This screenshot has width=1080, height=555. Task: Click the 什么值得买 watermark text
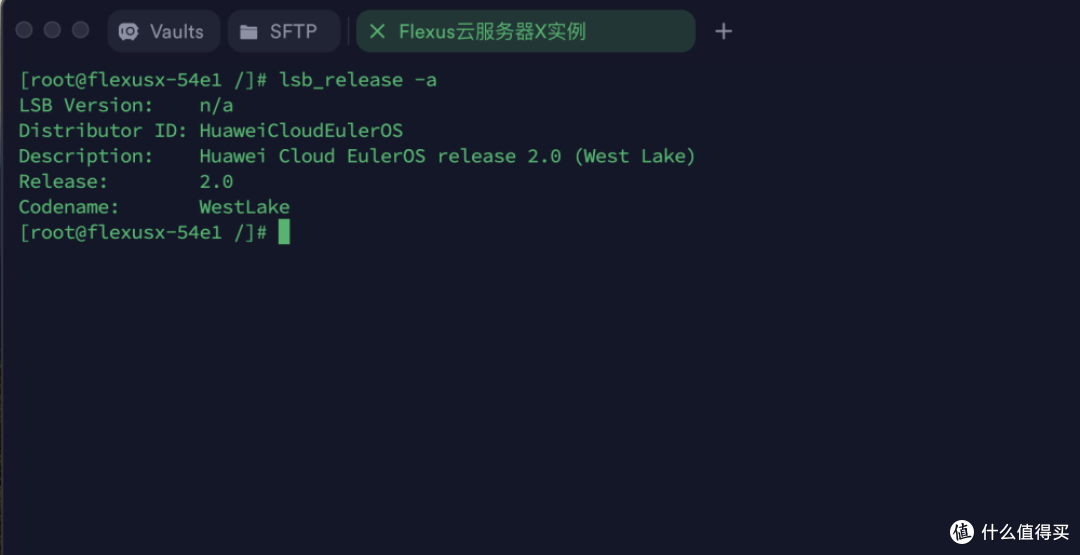[1022, 531]
